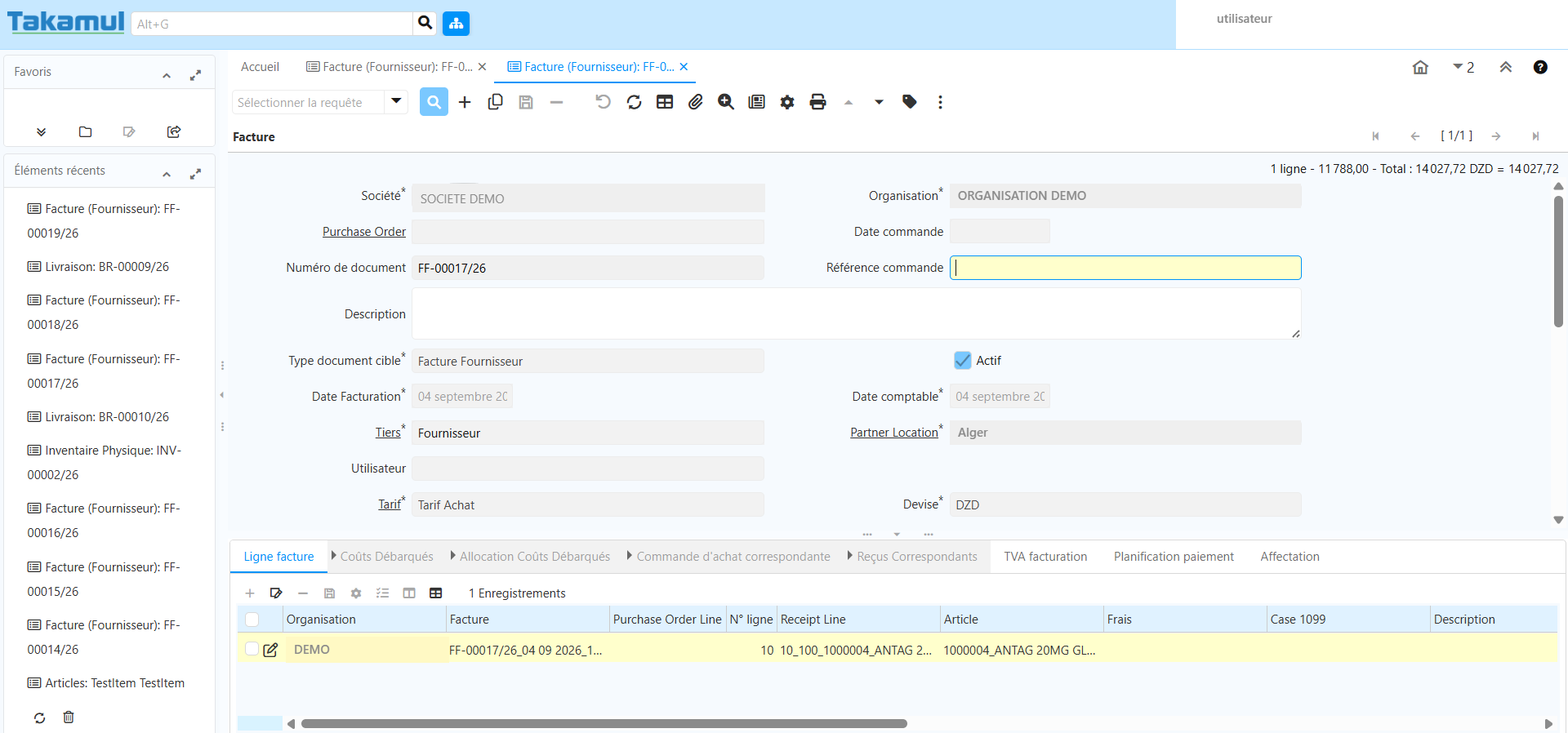Edit the DEMO invoice line row
1568x733 pixels.
point(270,650)
